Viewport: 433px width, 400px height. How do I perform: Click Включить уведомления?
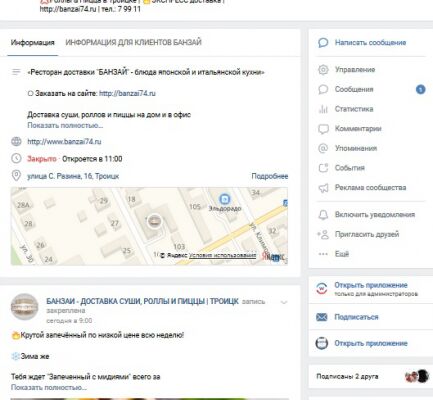click(x=375, y=215)
